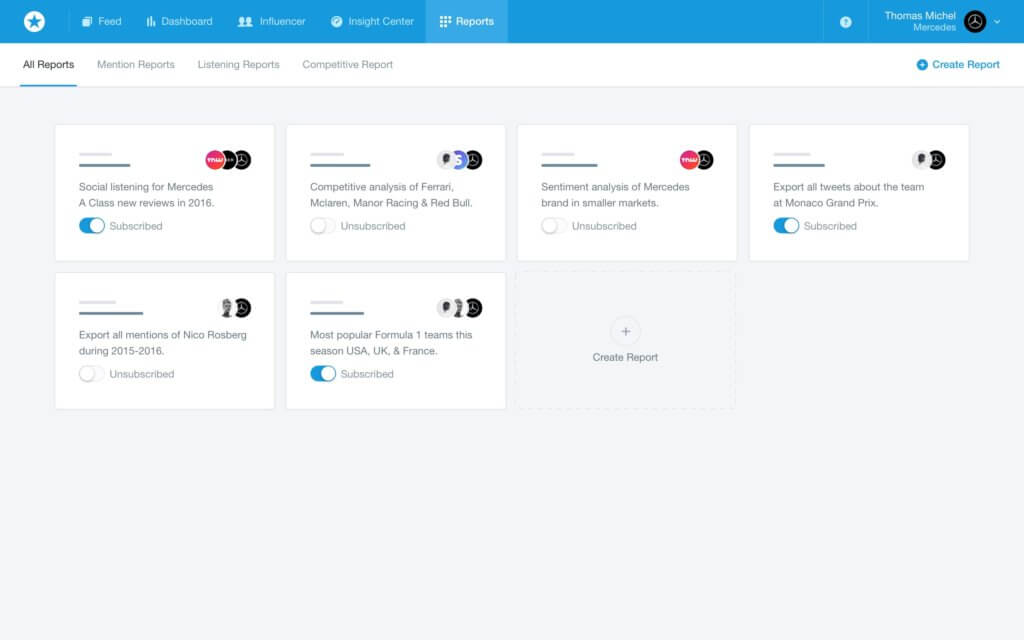
Task: Unsubscribe from Most popular Formula 1 teams report
Action: [323, 374]
